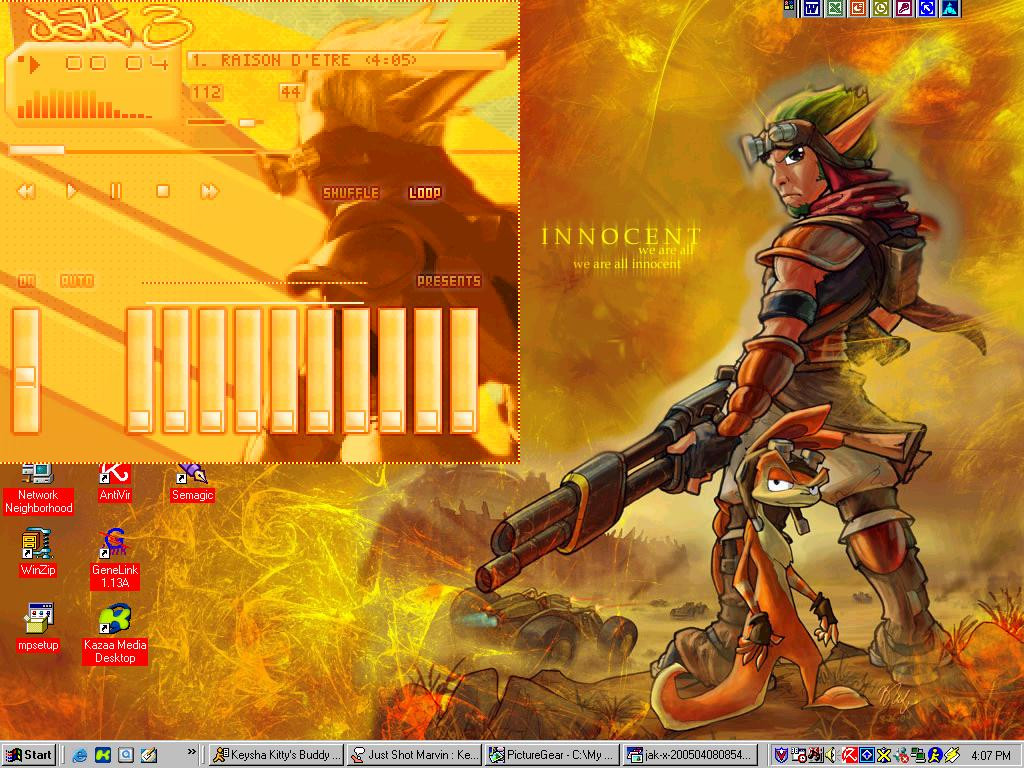This screenshot has height=768, width=1024.
Task: Toggle the equalizer ON switch
Action: [x=27, y=281]
